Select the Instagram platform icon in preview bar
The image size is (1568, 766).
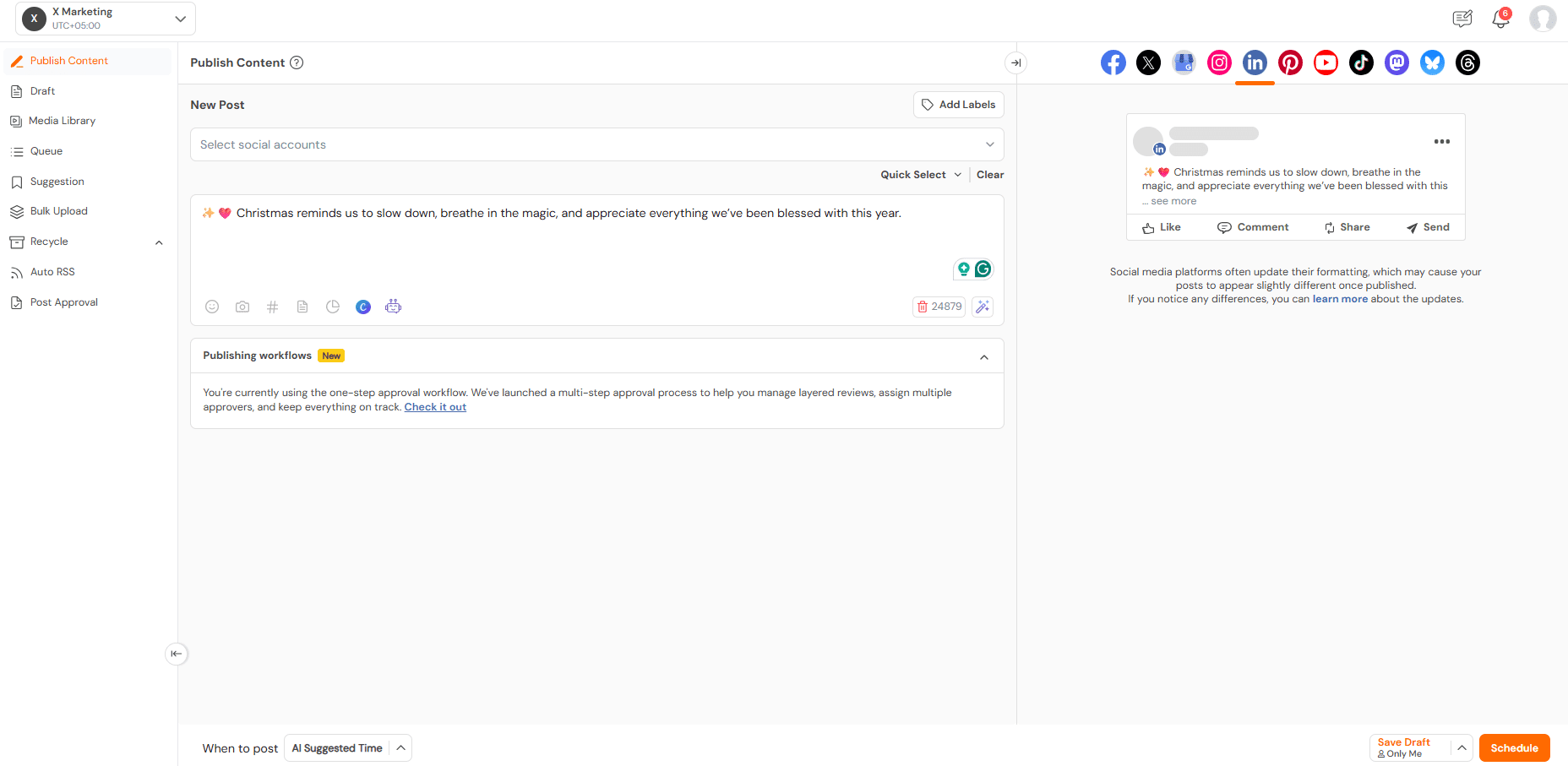[1219, 62]
